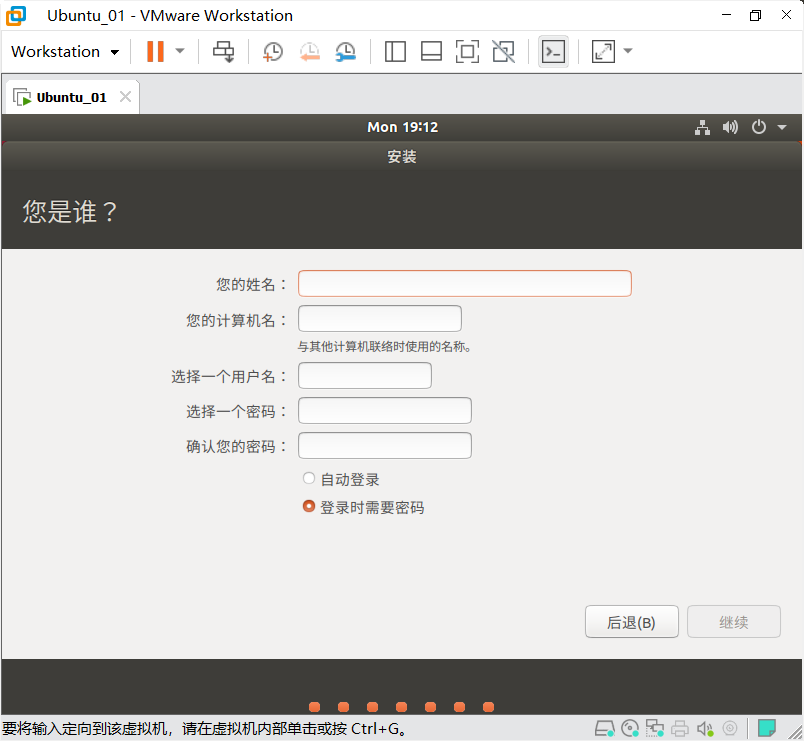Open the Ubuntu power menu icon
The image size is (804, 741).
tap(758, 127)
